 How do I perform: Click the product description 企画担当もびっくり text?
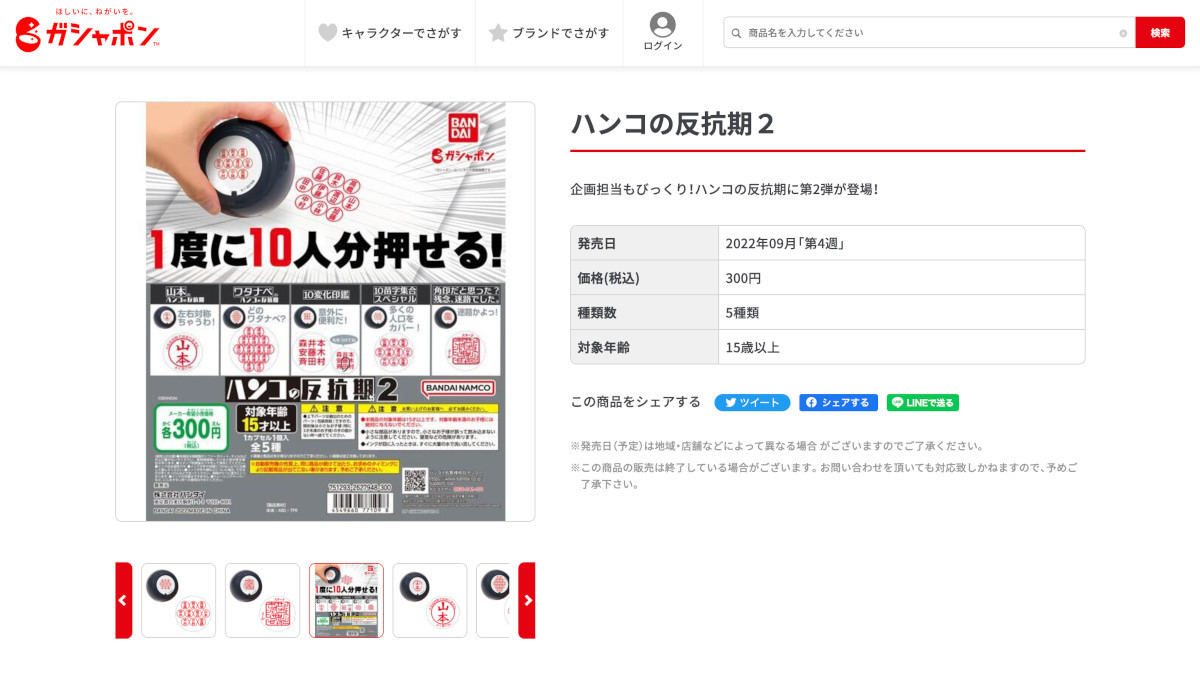tap(724, 189)
